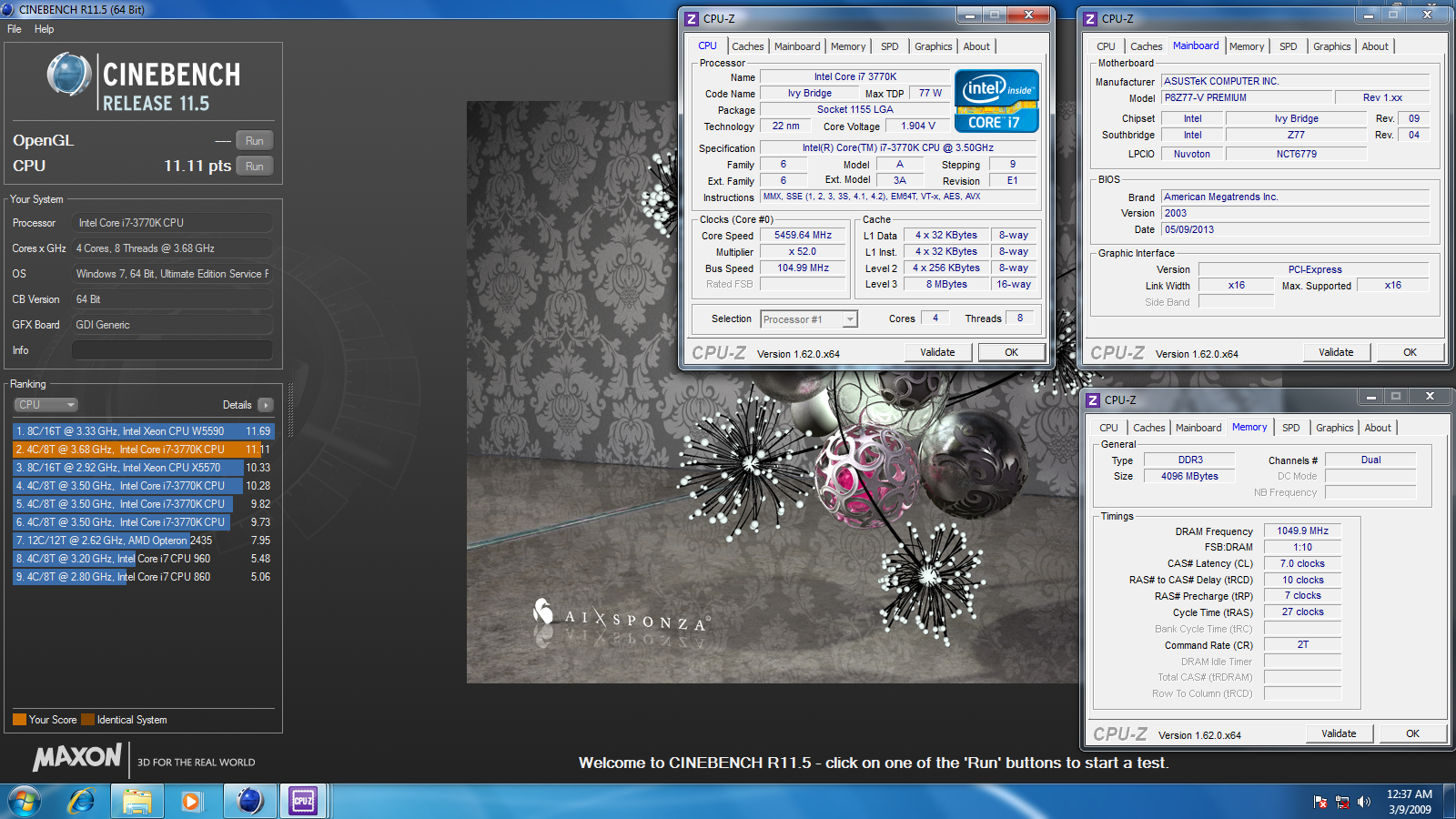This screenshot has width=1456, height=819.
Task: Switch to Cinebench taskbar icon
Action: [x=249, y=801]
